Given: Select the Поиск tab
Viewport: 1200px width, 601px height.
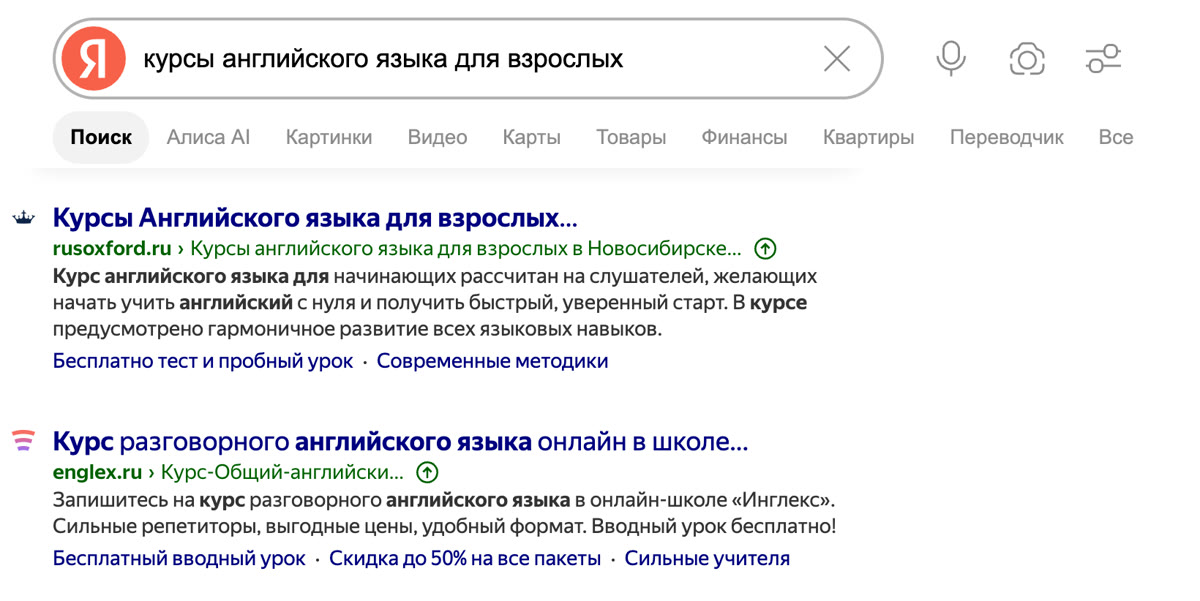Looking at the screenshot, I should (101, 137).
